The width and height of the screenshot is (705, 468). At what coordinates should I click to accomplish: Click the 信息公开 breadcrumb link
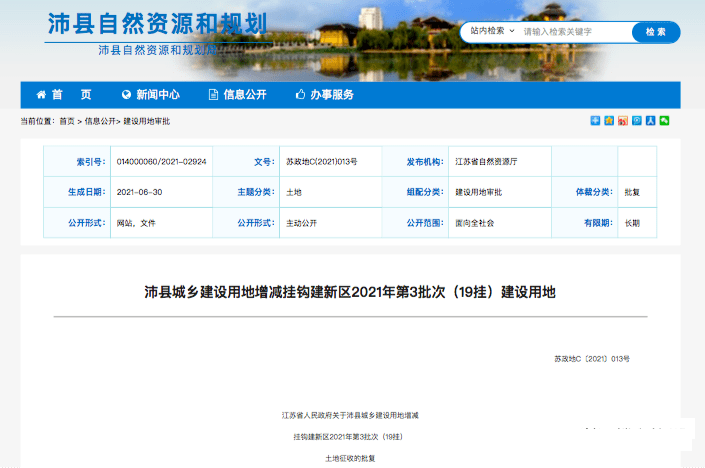tap(100, 121)
